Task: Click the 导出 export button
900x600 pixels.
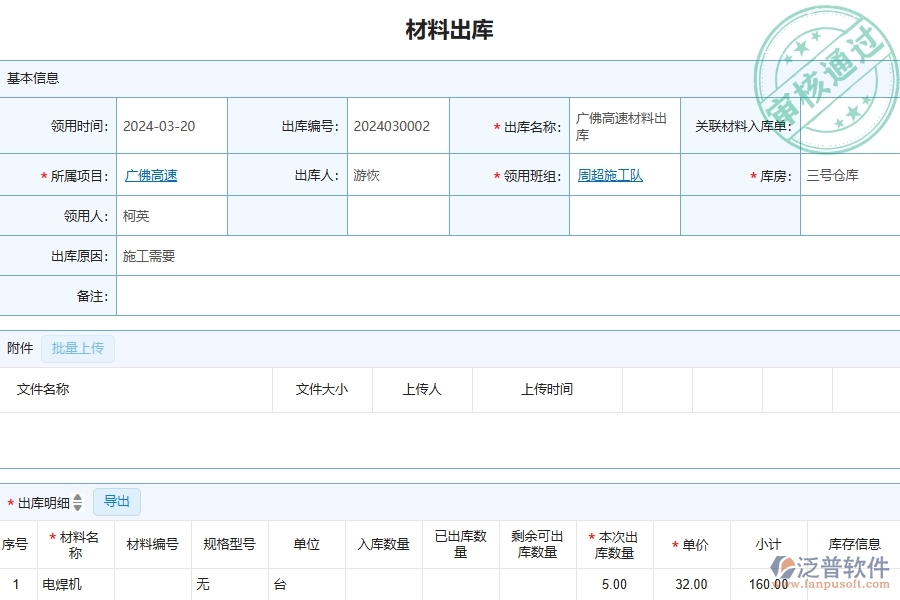Action: tap(116, 501)
